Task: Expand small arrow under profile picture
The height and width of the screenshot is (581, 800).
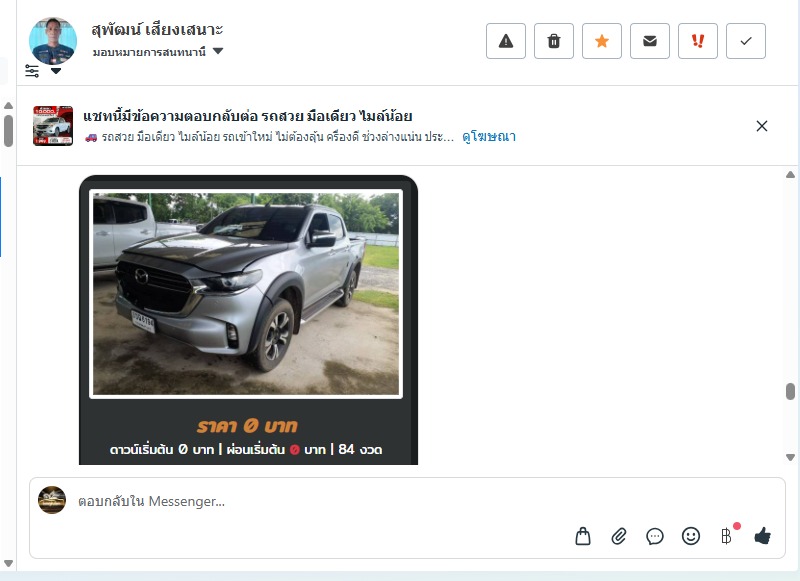Action: tap(56, 71)
